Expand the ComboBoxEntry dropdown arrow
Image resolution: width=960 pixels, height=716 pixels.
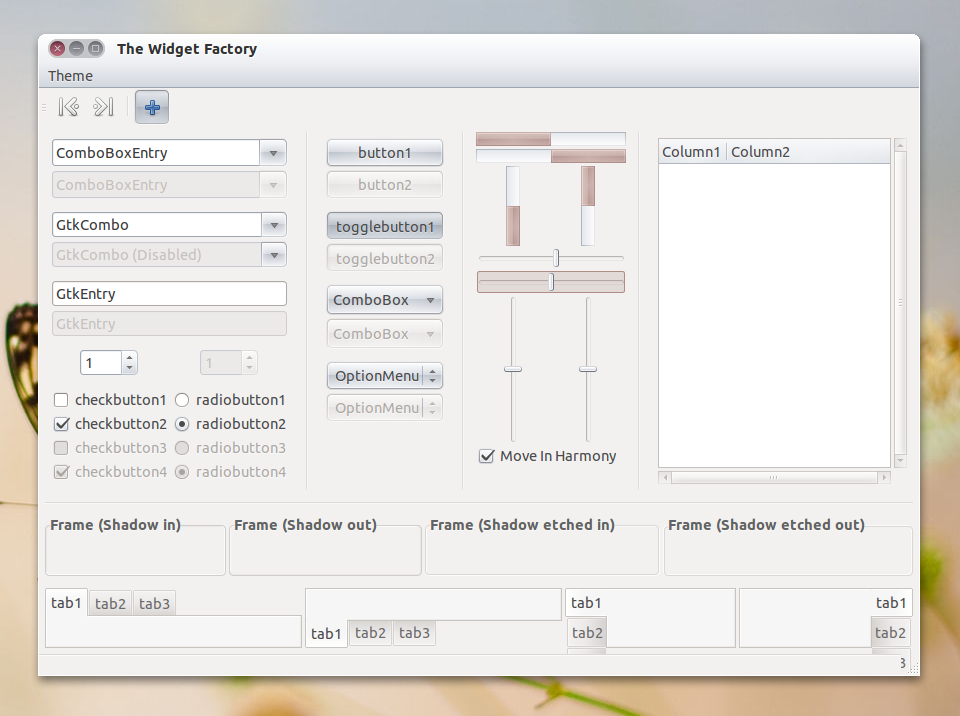(x=273, y=153)
